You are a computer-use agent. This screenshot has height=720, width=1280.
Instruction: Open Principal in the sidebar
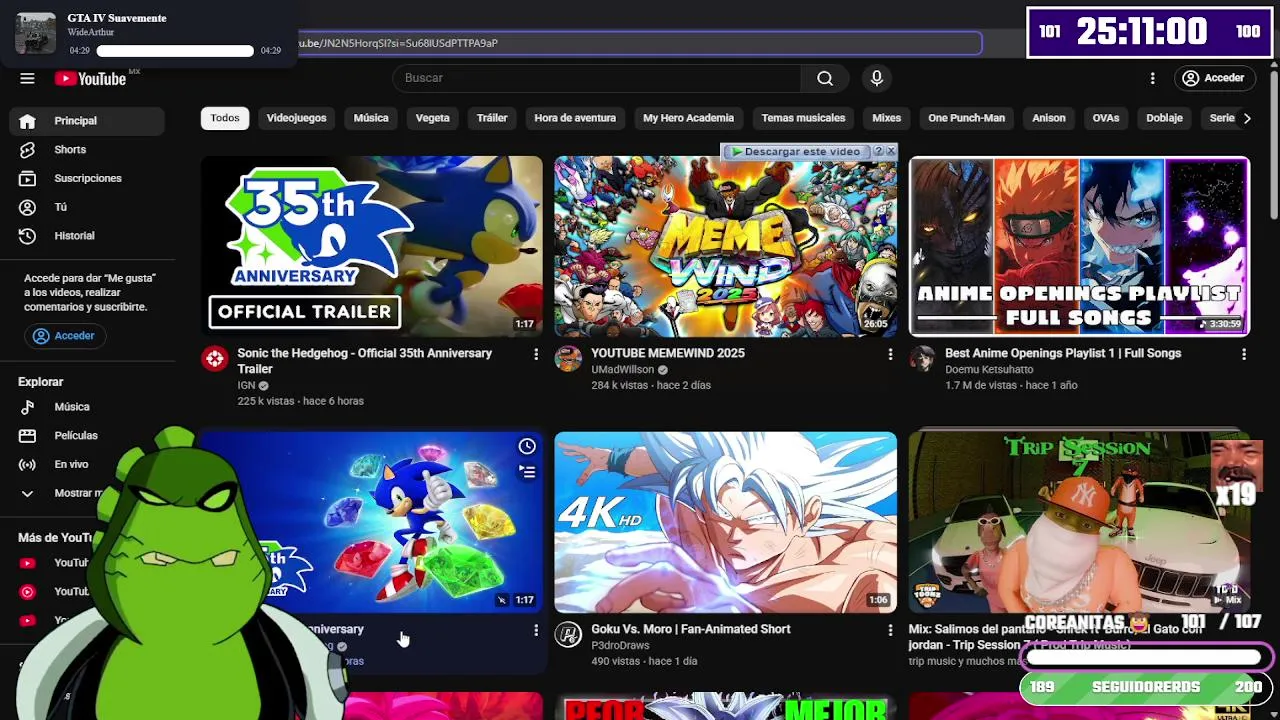click(x=87, y=121)
